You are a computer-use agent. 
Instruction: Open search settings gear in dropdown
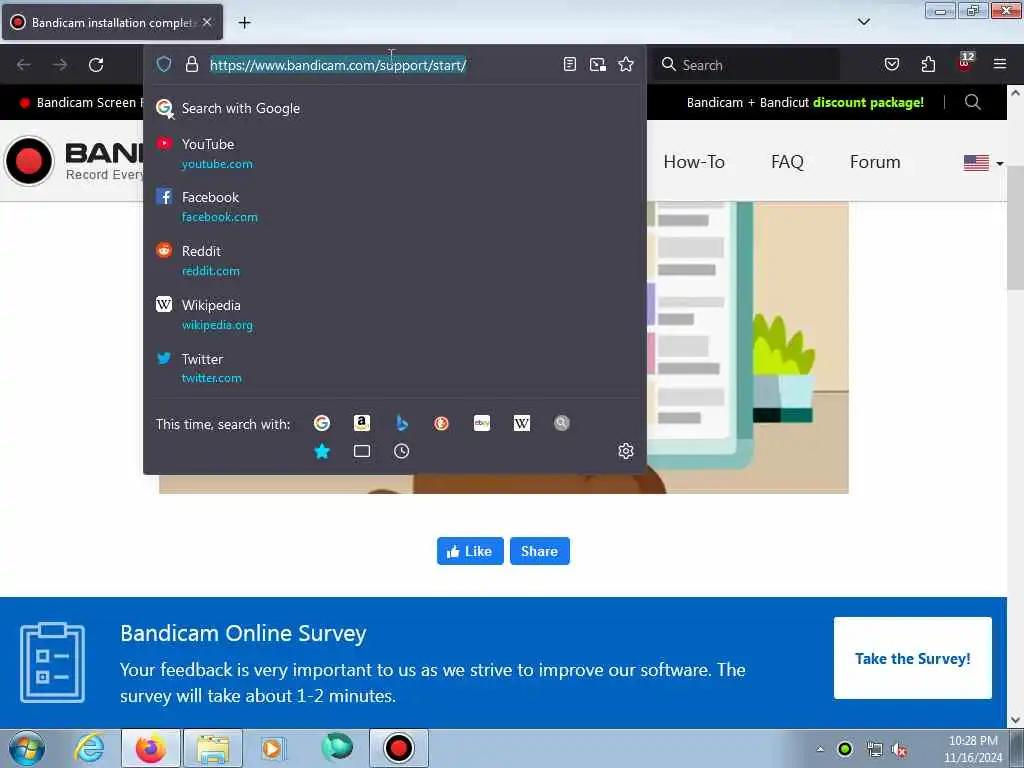[626, 451]
